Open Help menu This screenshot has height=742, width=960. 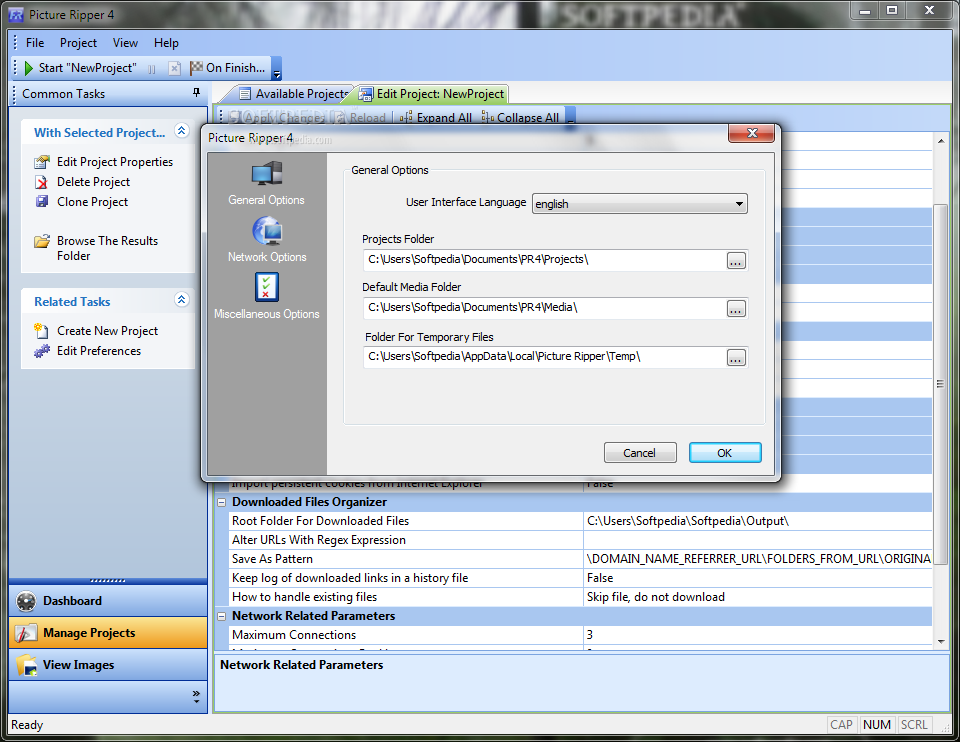click(166, 43)
